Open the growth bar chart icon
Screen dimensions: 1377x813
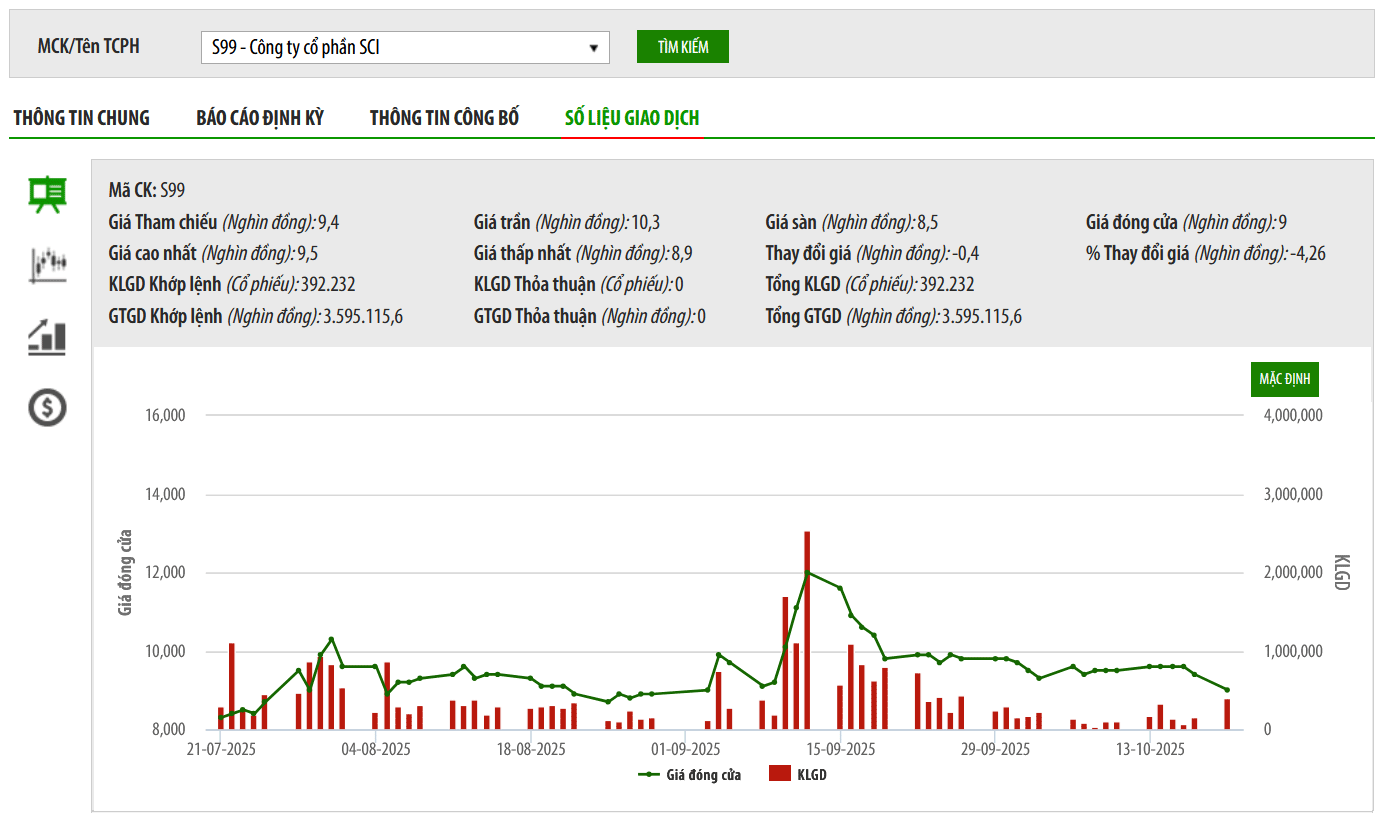tap(47, 337)
